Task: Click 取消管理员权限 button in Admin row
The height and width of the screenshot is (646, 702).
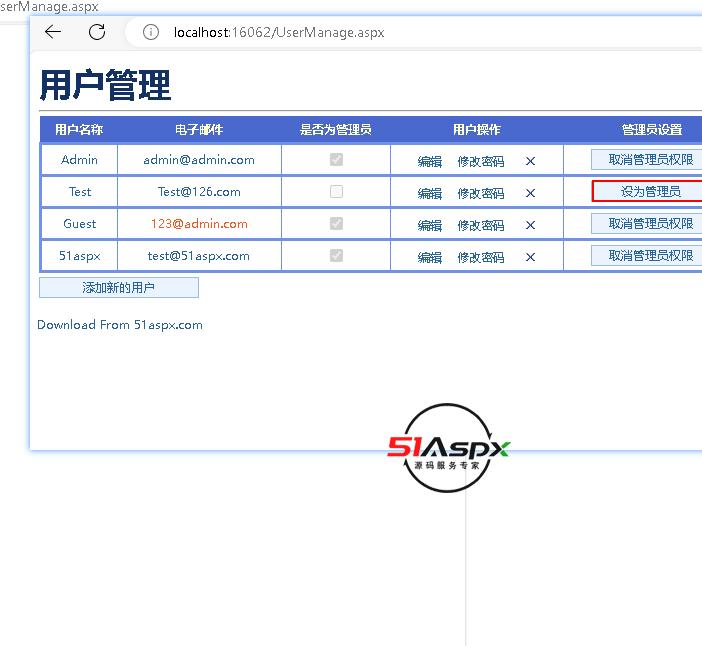Action: click(x=646, y=159)
